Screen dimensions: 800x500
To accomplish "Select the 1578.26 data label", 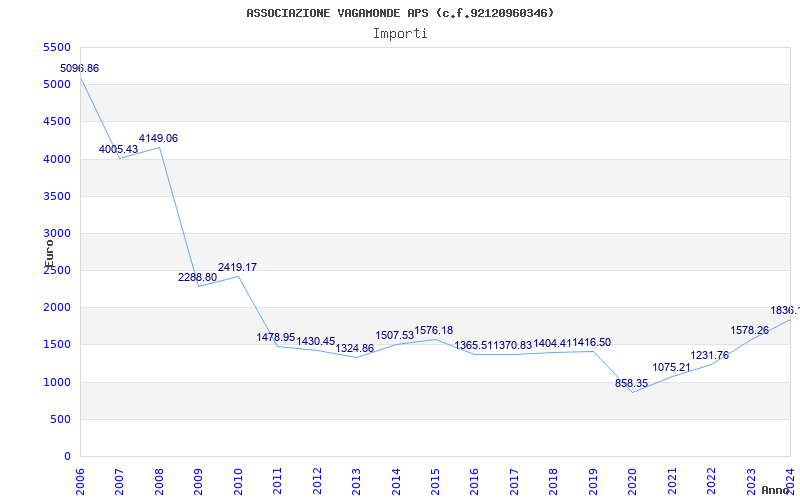I will click(x=749, y=330).
